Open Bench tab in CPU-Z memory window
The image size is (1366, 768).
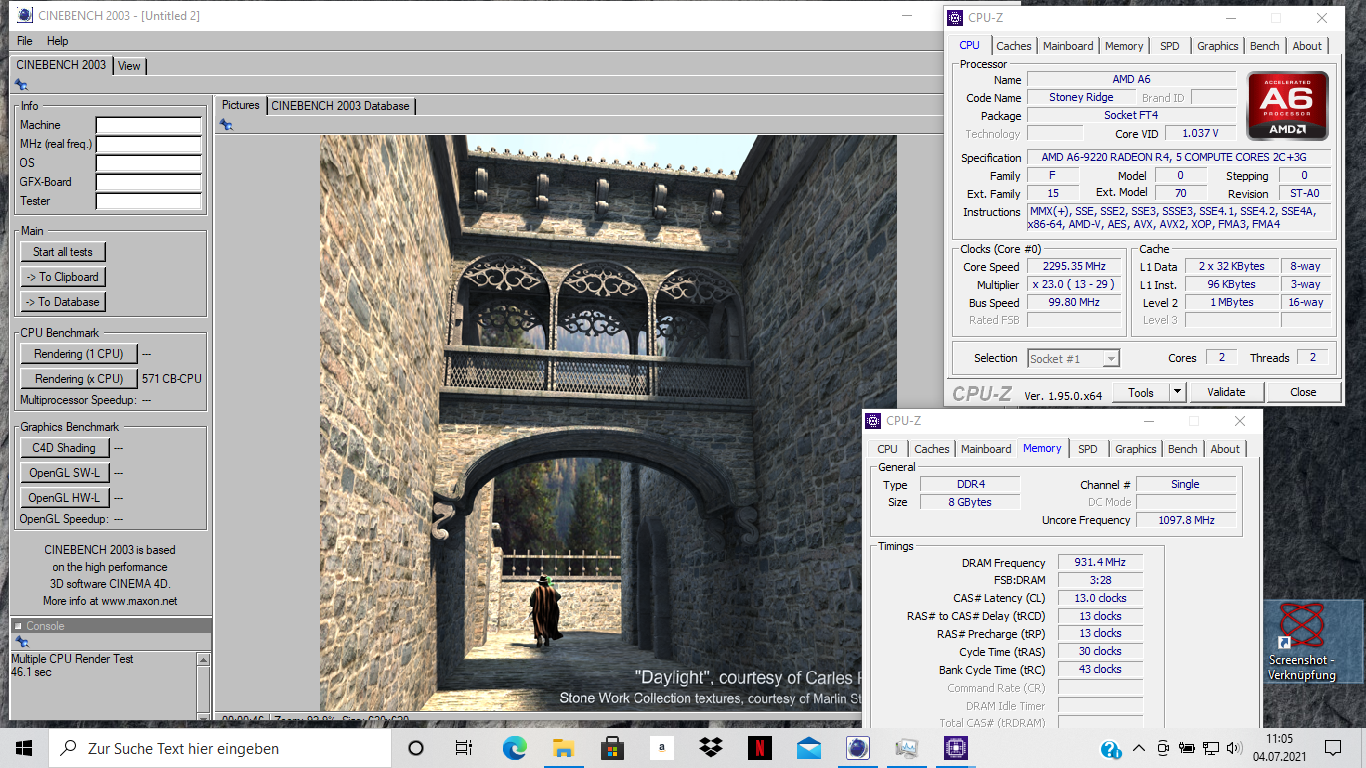pyautogui.click(x=1183, y=449)
